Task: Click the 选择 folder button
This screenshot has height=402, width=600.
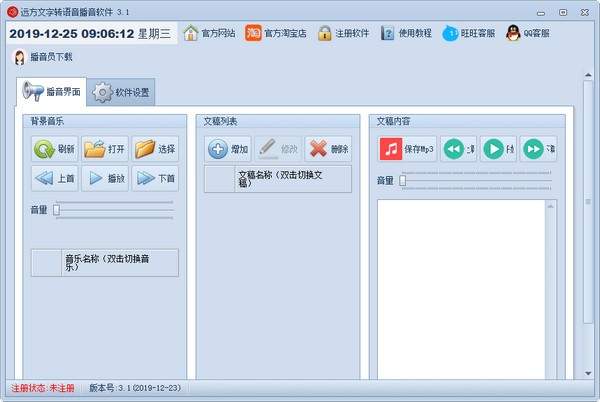Action: pyautogui.click(x=155, y=150)
